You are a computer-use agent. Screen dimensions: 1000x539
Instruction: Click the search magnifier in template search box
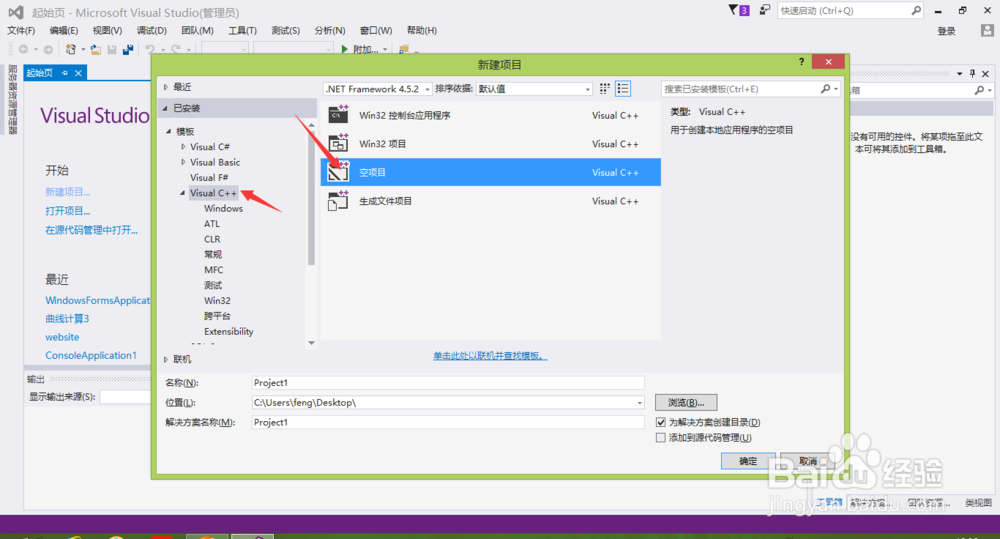825,89
